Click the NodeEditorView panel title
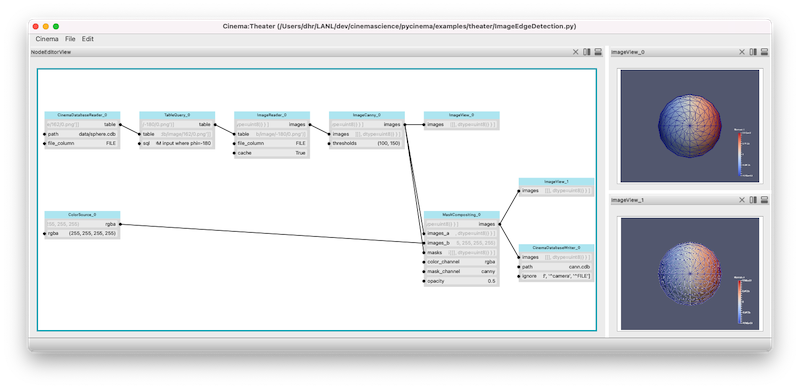 click(x=51, y=52)
